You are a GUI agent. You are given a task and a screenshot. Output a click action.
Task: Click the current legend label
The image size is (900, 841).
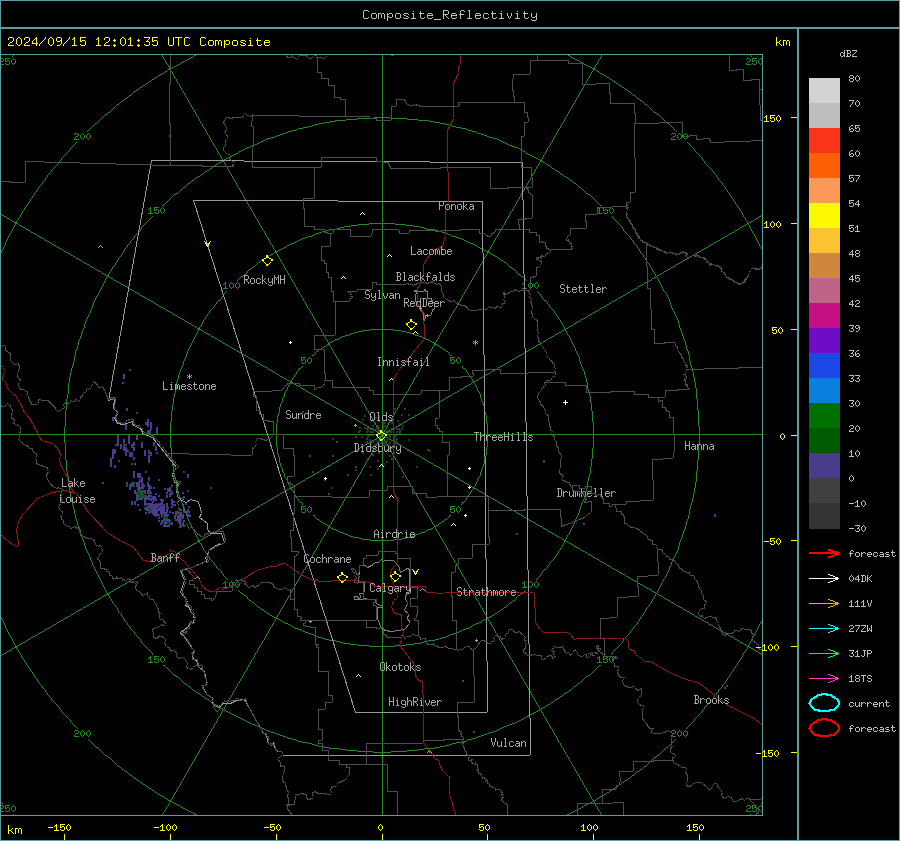click(869, 703)
